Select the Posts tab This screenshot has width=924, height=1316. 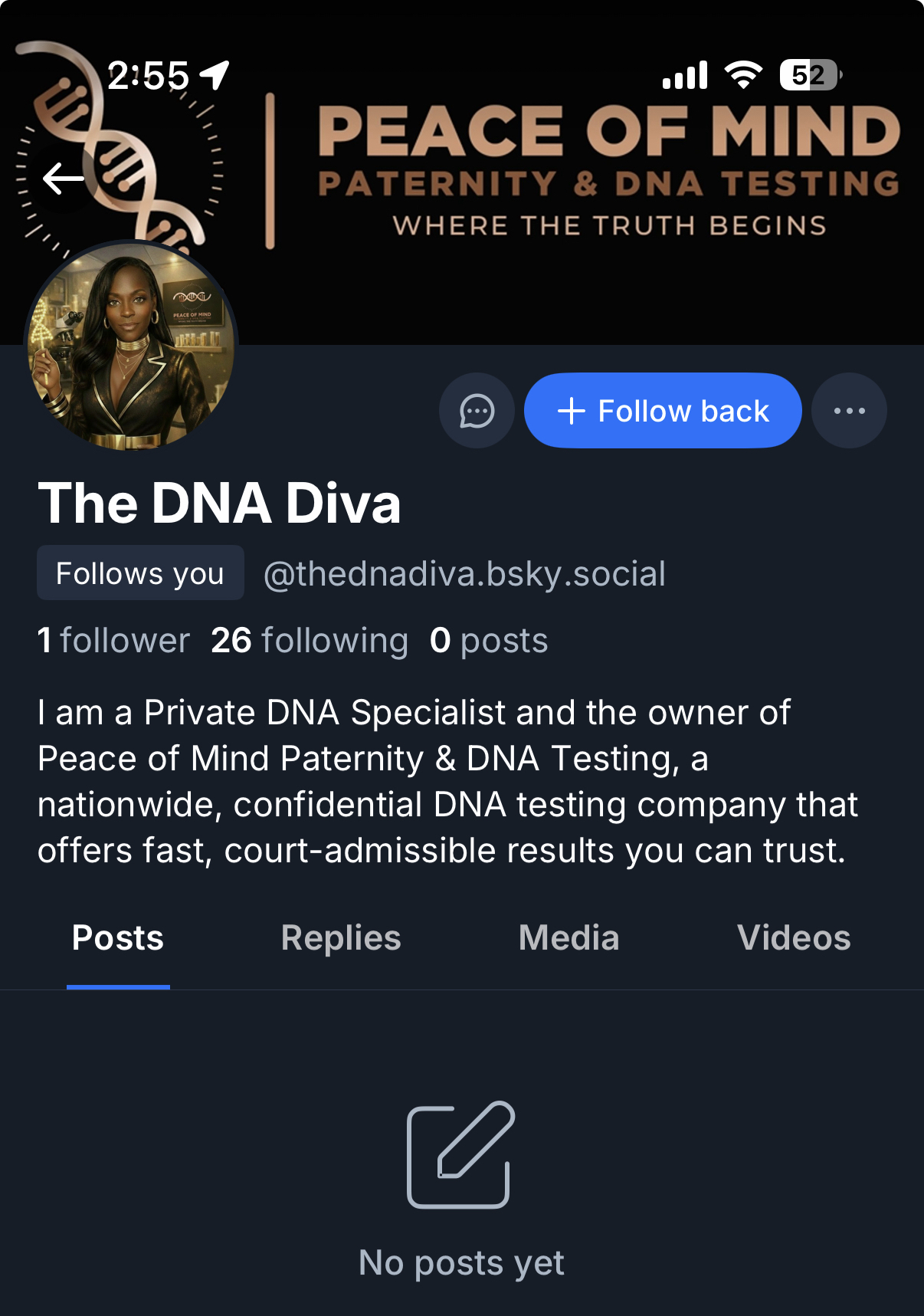pyautogui.click(x=118, y=938)
